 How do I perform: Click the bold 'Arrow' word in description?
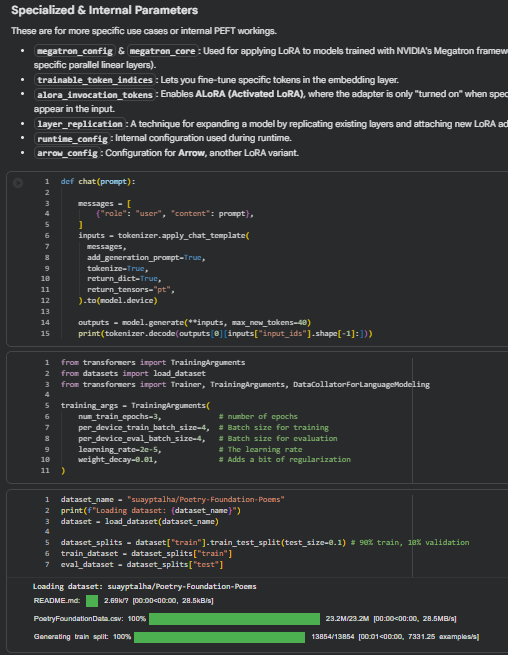coord(191,153)
